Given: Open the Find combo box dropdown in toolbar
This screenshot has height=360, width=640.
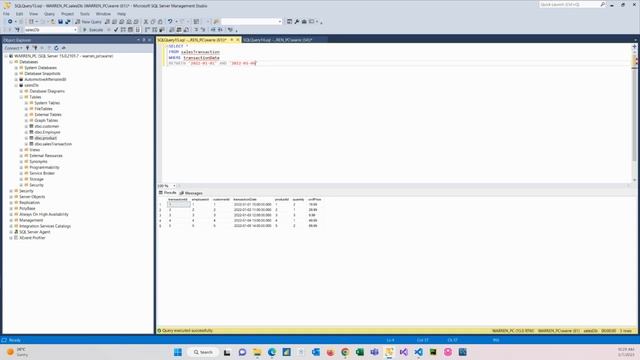Looking at the screenshot, I should [280, 22].
